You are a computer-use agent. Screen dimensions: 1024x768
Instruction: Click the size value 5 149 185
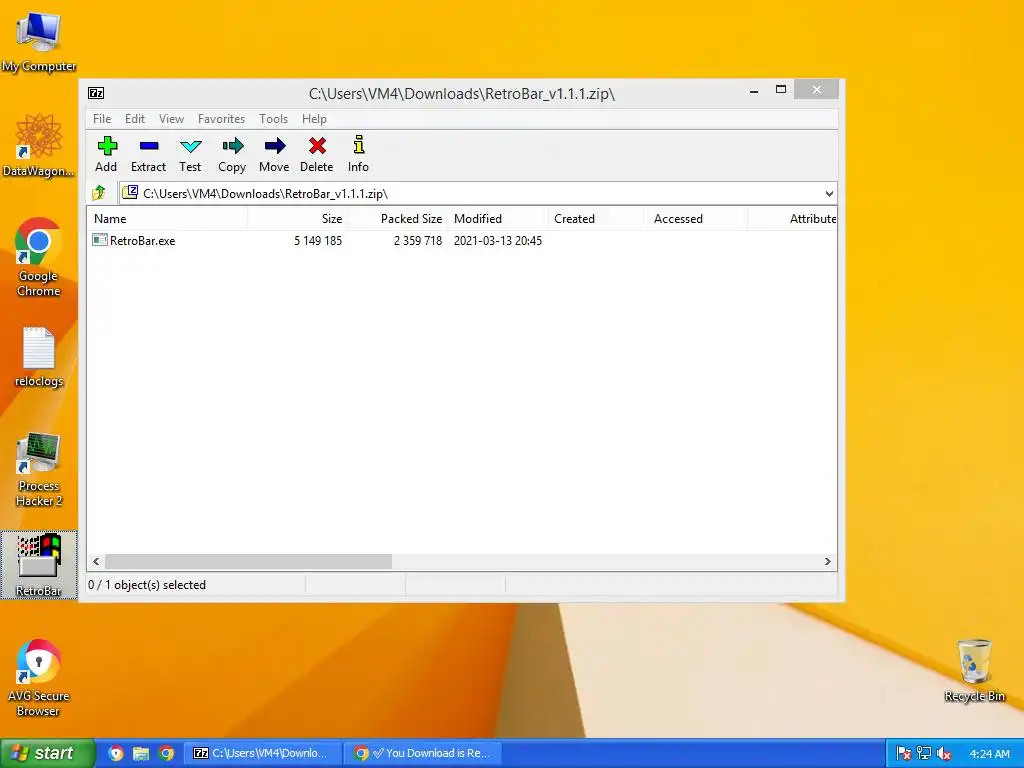(x=318, y=240)
